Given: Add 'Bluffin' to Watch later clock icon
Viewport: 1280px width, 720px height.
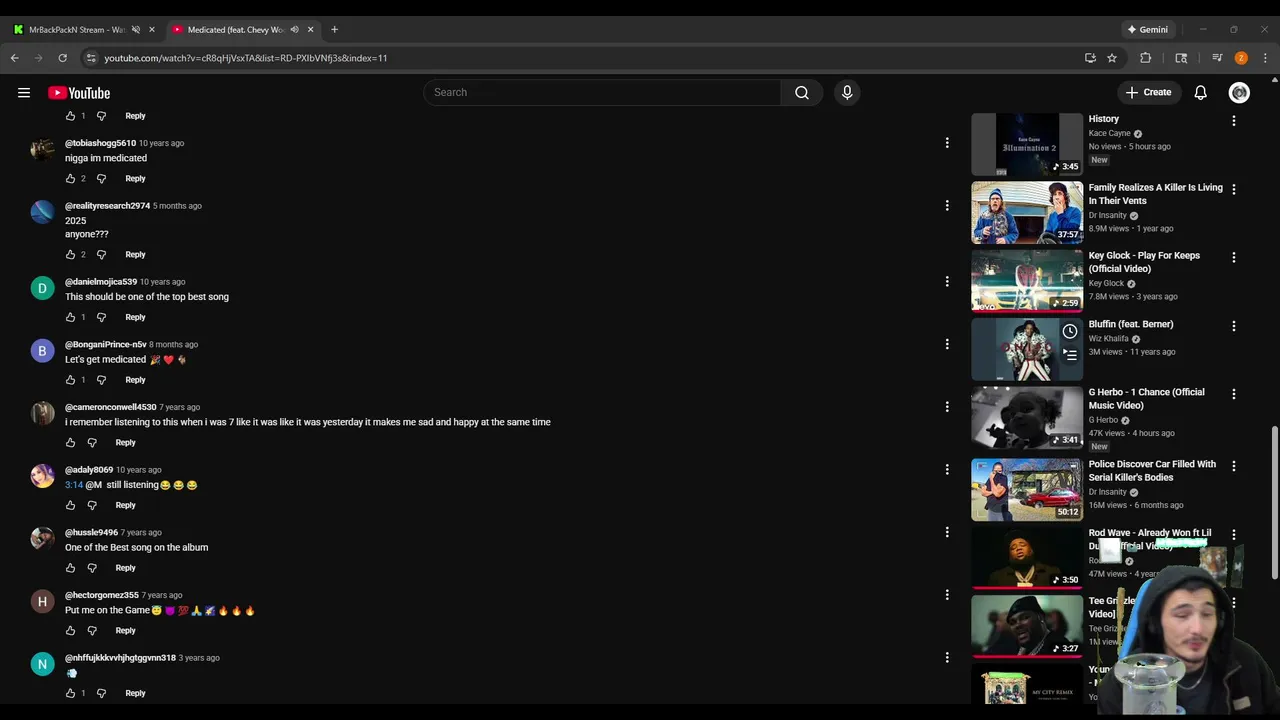Looking at the screenshot, I should pos(1070,331).
